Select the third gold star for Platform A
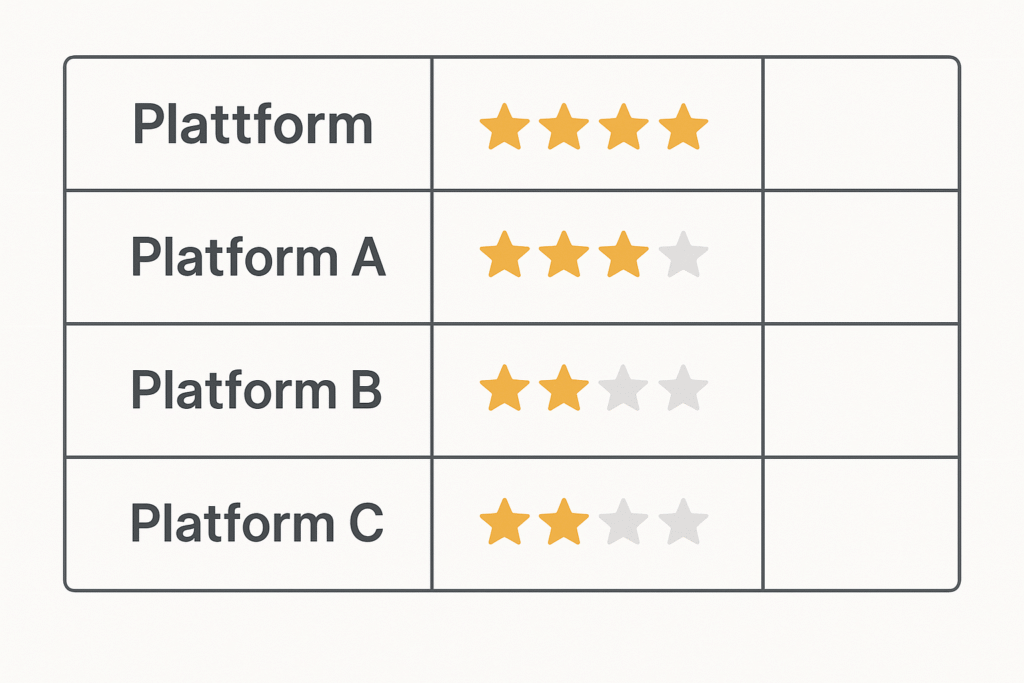1024x683 pixels. click(x=624, y=256)
